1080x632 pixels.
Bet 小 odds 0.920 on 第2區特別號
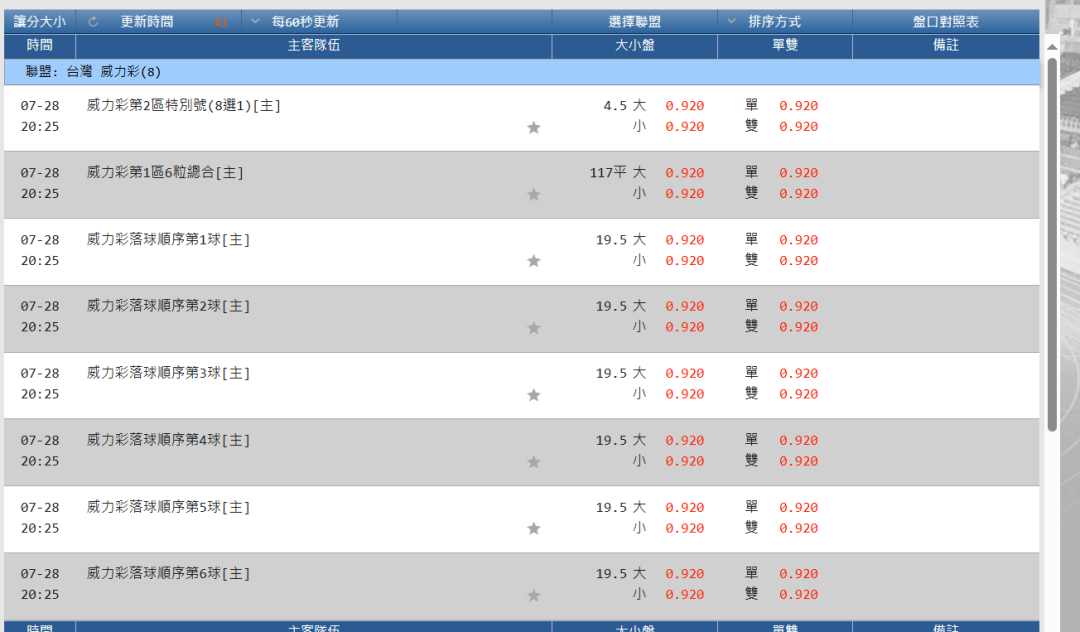685,127
